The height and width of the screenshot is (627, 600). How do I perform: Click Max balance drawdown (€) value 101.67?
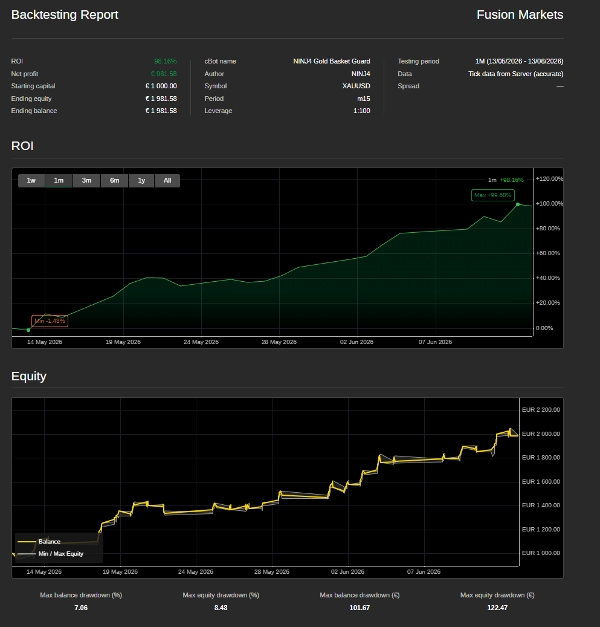pyautogui.click(x=360, y=607)
